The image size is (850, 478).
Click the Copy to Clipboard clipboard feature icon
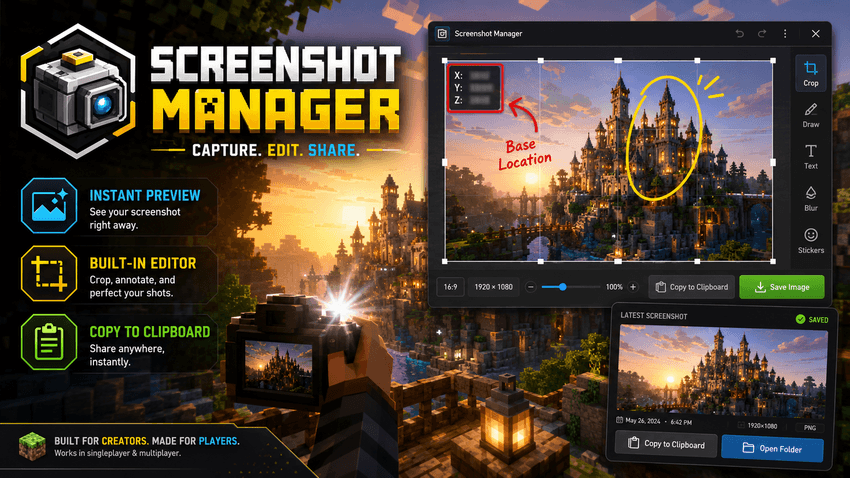pyautogui.click(x=49, y=342)
